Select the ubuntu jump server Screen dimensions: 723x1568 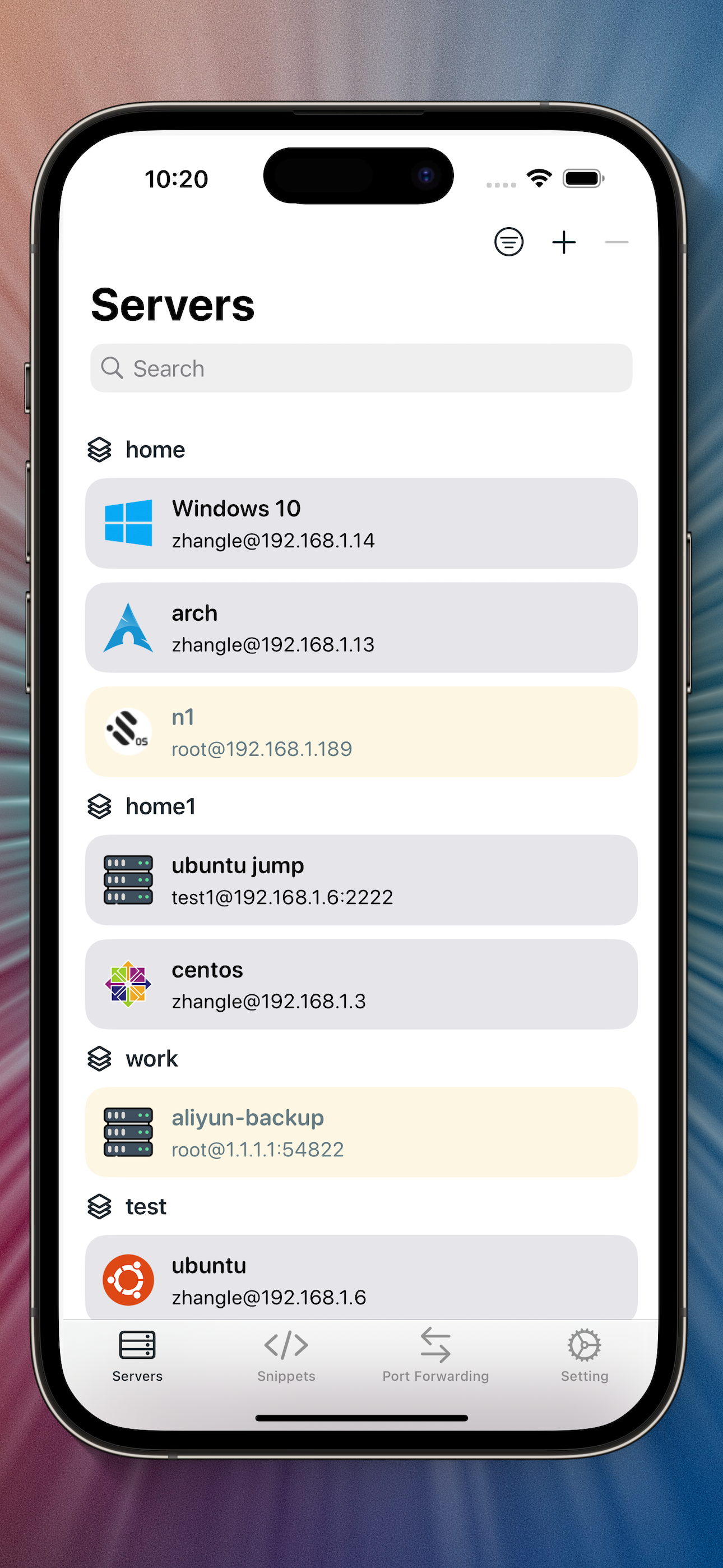click(x=361, y=880)
